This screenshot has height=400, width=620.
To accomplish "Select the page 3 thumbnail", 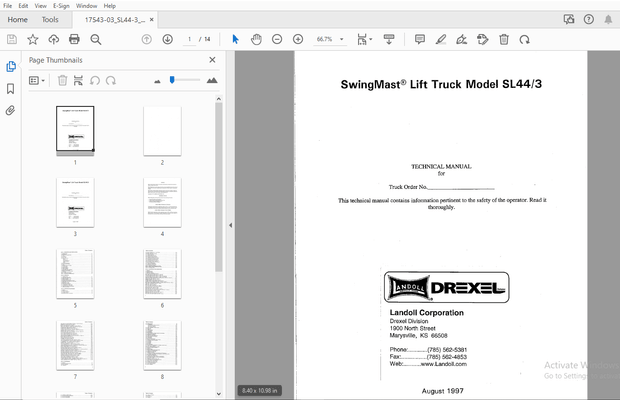I will [x=75, y=202].
